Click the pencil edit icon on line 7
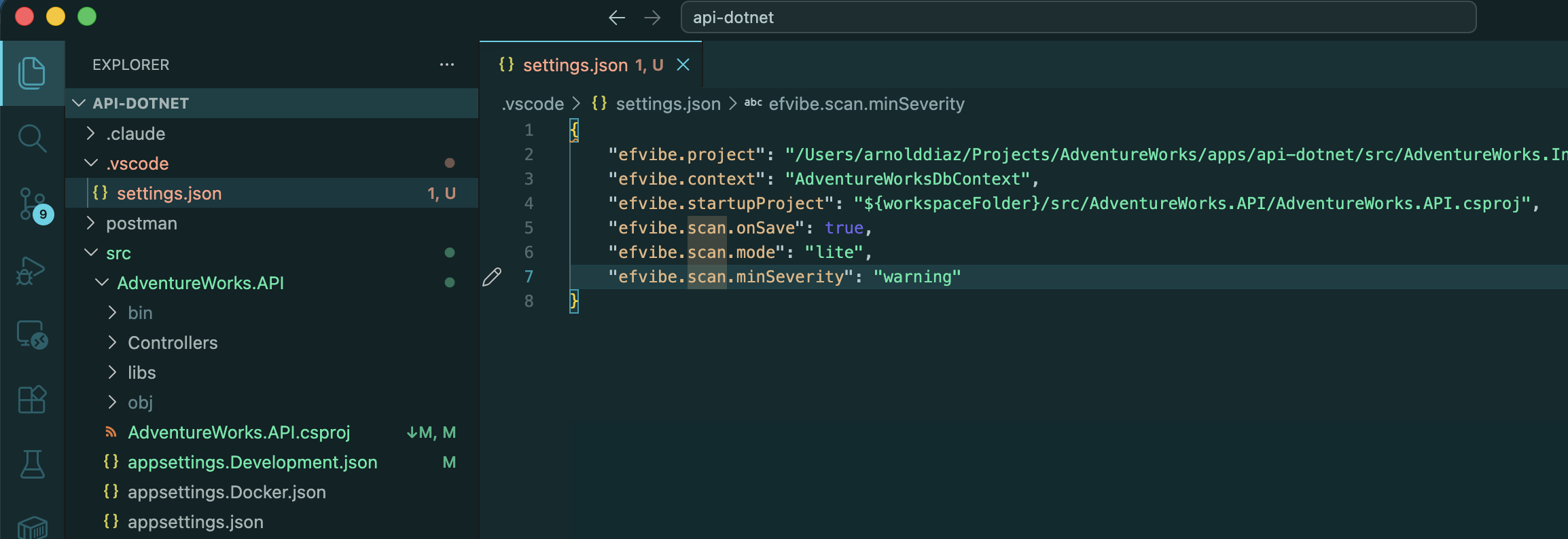This screenshot has height=539, width=1568. pyautogui.click(x=492, y=277)
